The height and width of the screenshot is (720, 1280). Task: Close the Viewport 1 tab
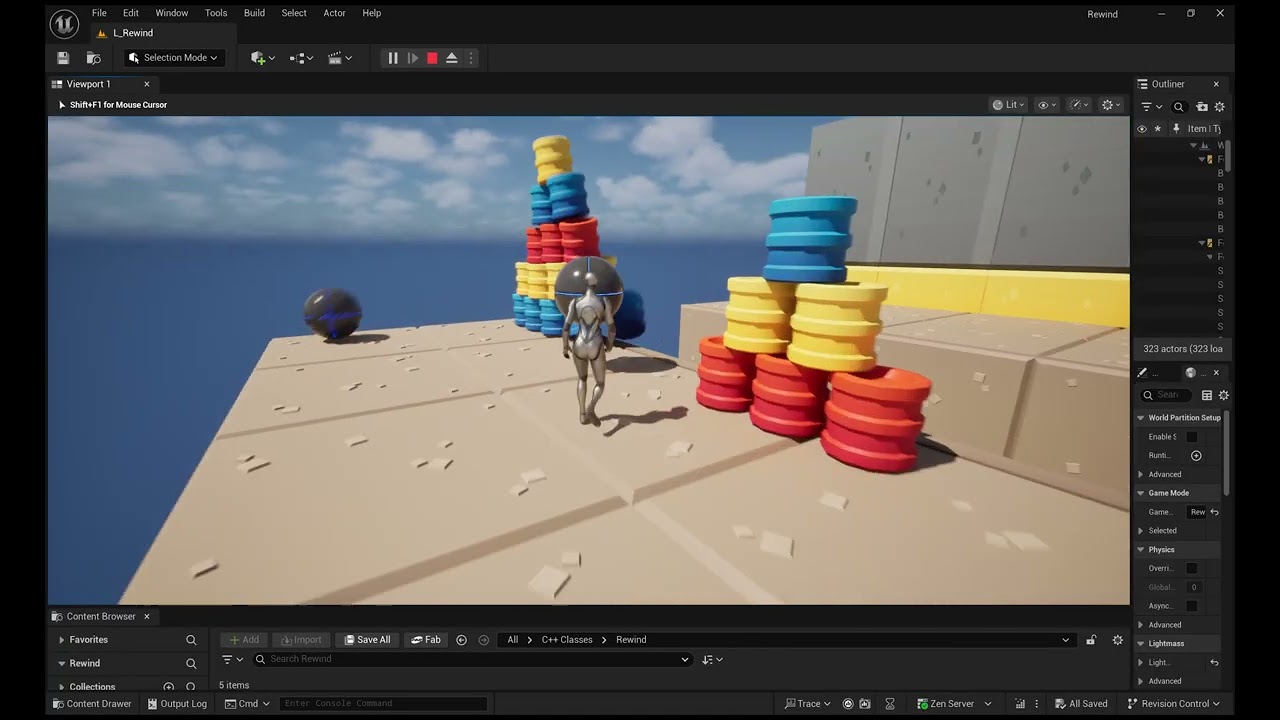click(147, 84)
